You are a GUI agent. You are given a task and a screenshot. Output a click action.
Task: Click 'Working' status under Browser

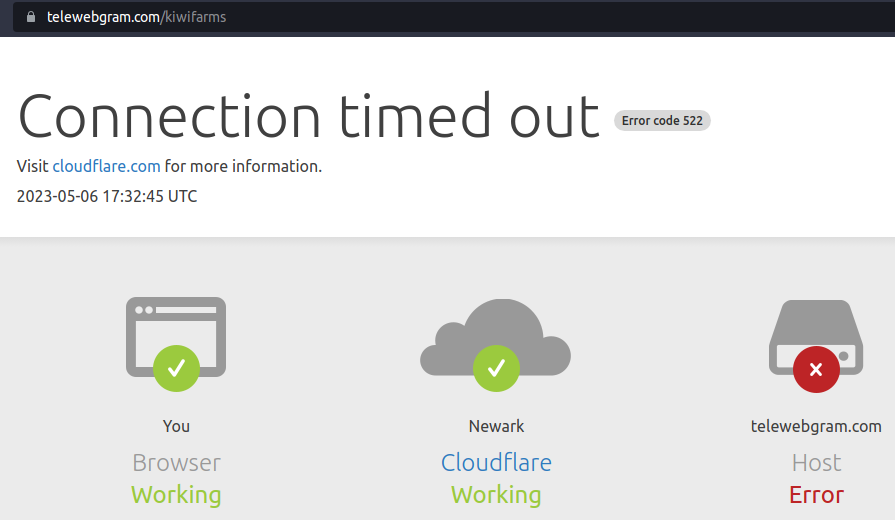[x=176, y=495]
